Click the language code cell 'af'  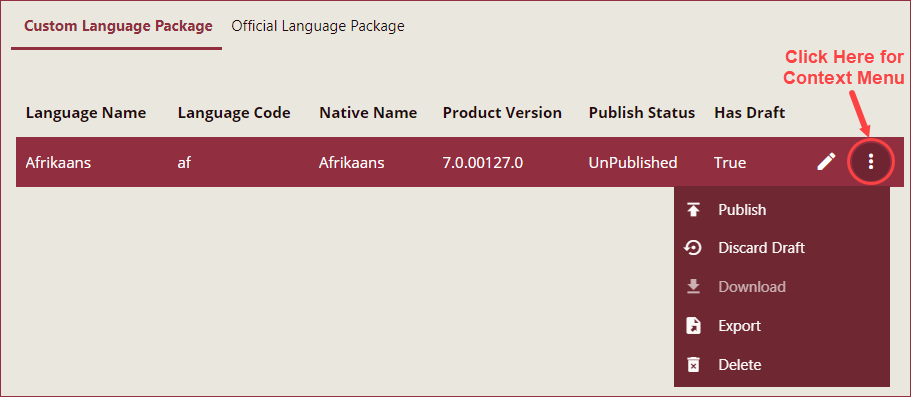pyautogui.click(x=184, y=162)
